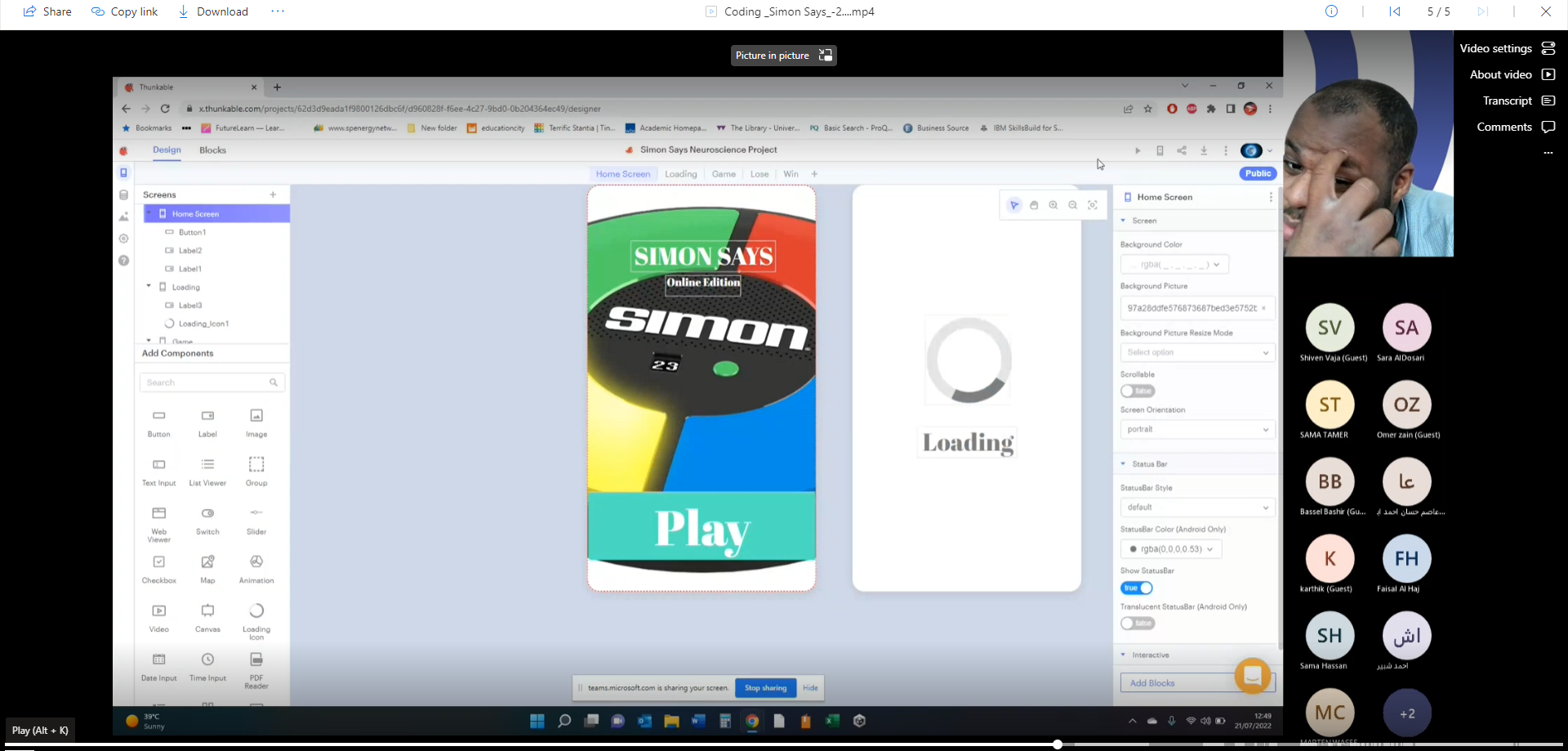Screen dimensions: 1568x751
Task: Pick the Web Viewer component
Action: [x=159, y=523]
